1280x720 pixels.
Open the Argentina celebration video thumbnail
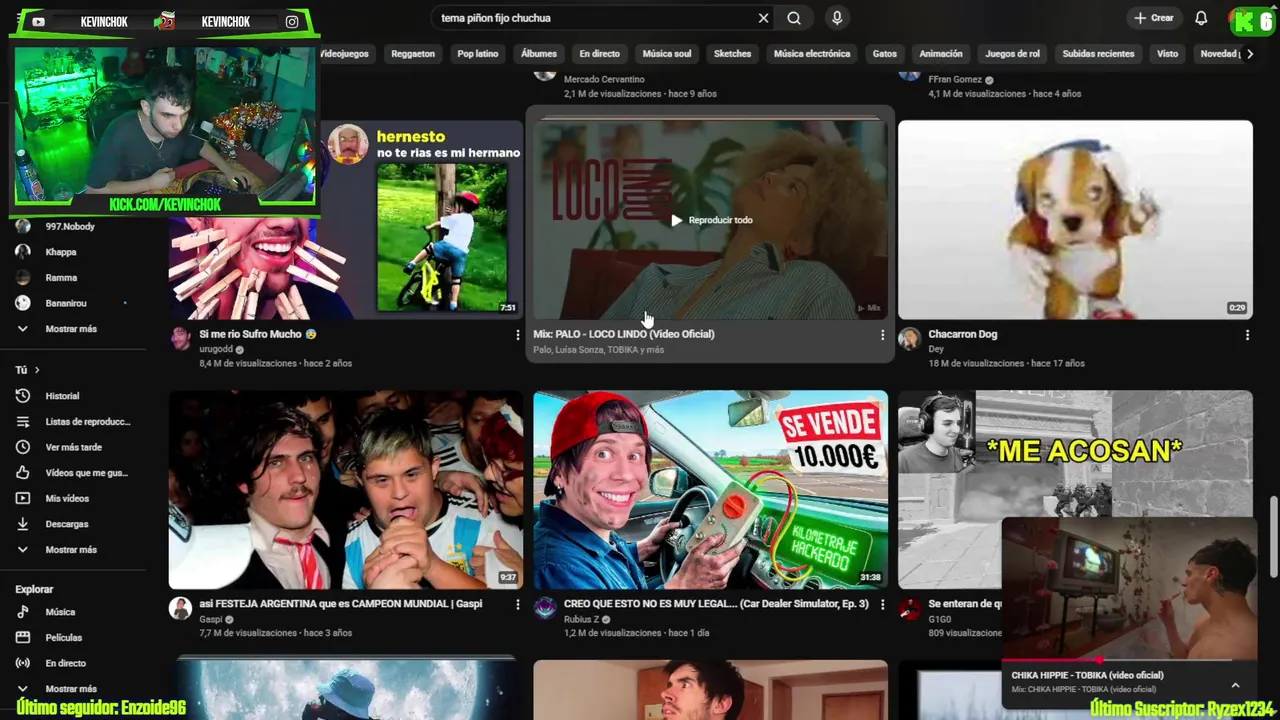pos(346,490)
